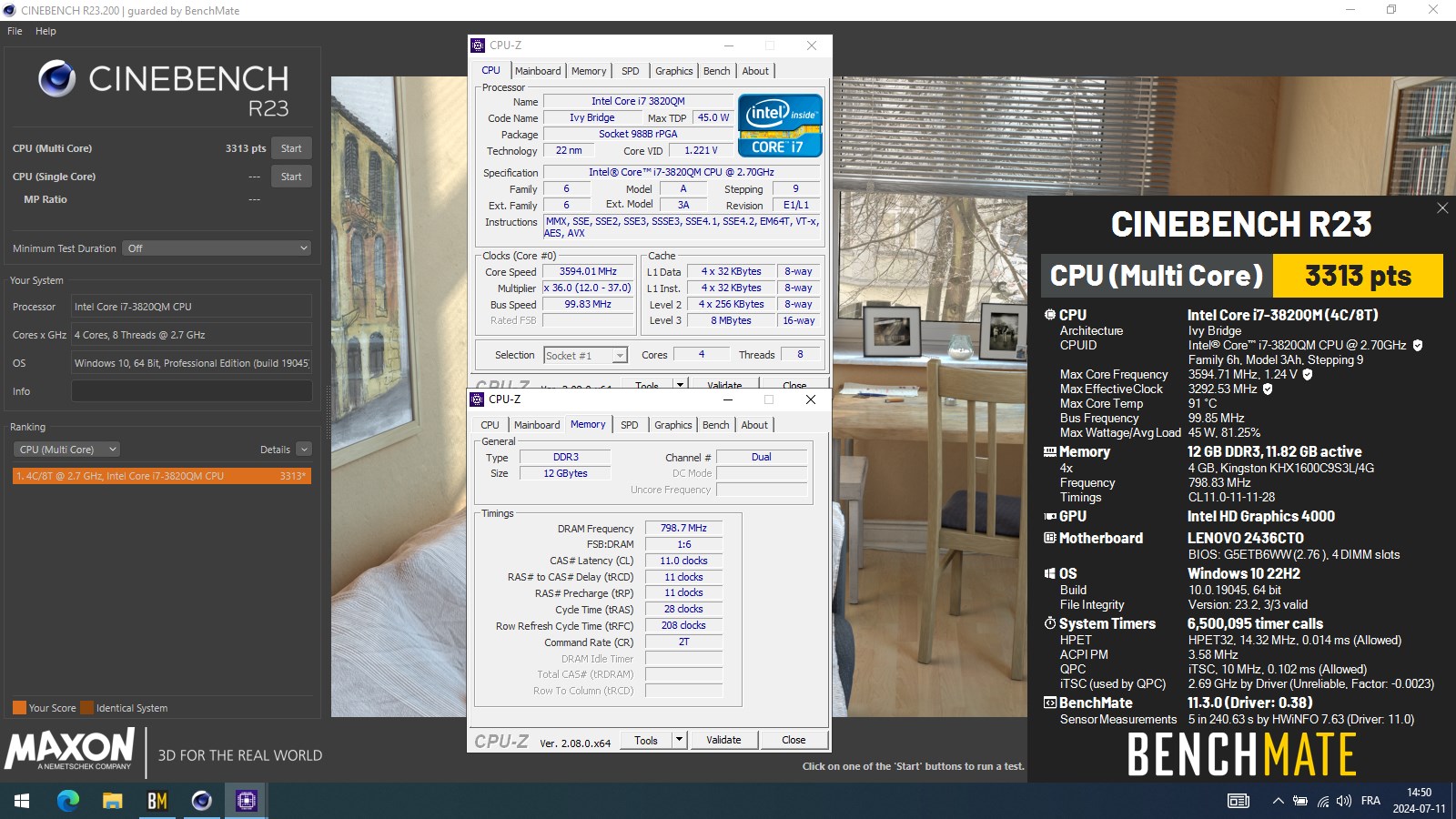
Task: Open the volume tray icon
Action: [1344, 801]
